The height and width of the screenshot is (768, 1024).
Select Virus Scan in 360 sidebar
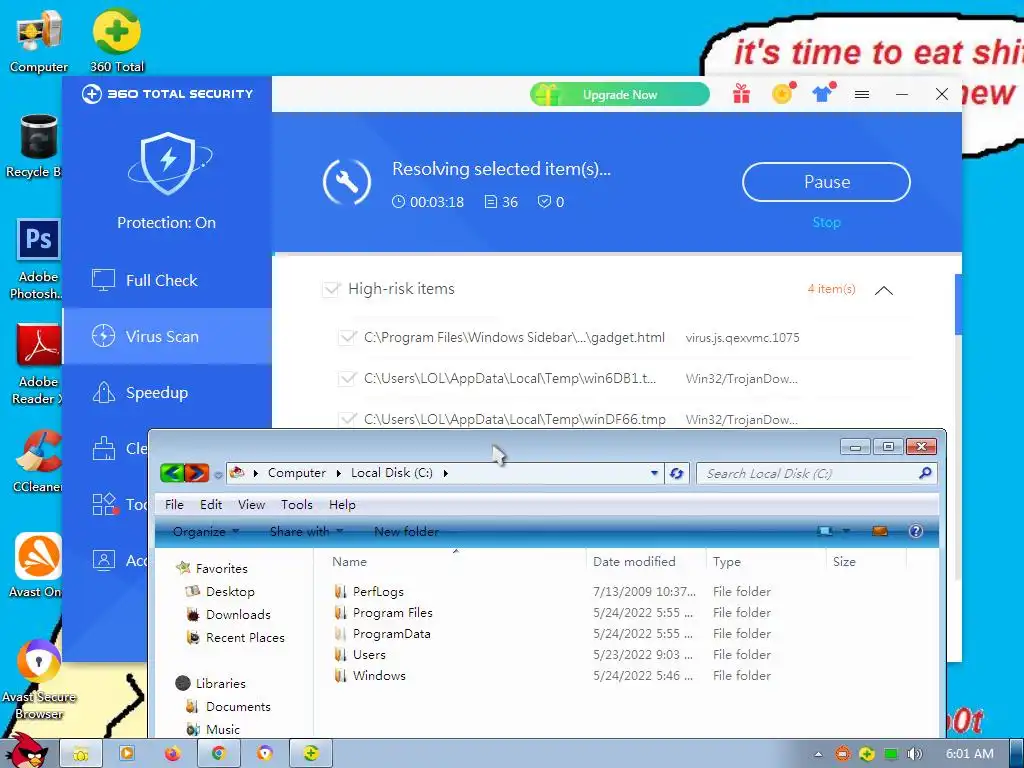click(167, 336)
